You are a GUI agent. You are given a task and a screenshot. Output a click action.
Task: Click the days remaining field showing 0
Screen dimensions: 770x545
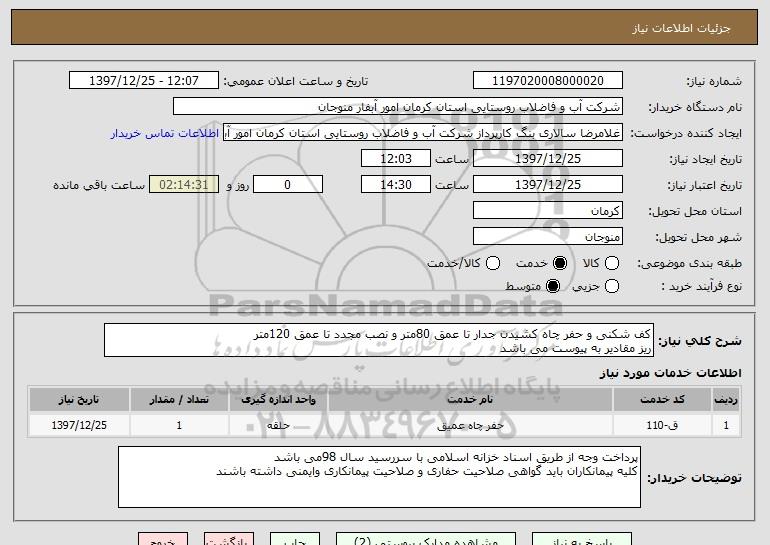pyautogui.click(x=288, y=185)
